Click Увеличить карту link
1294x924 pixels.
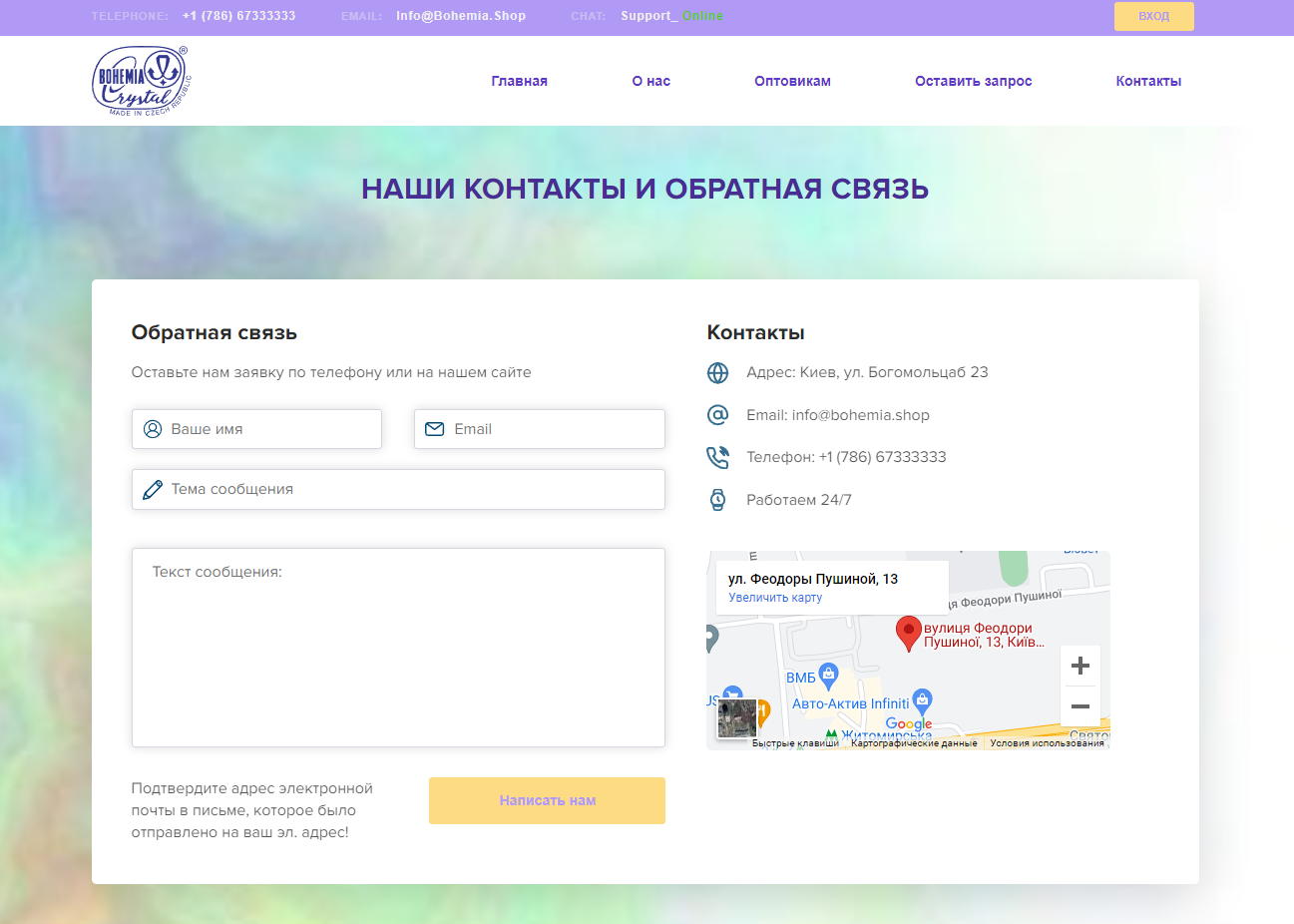[x=775, y=598]
